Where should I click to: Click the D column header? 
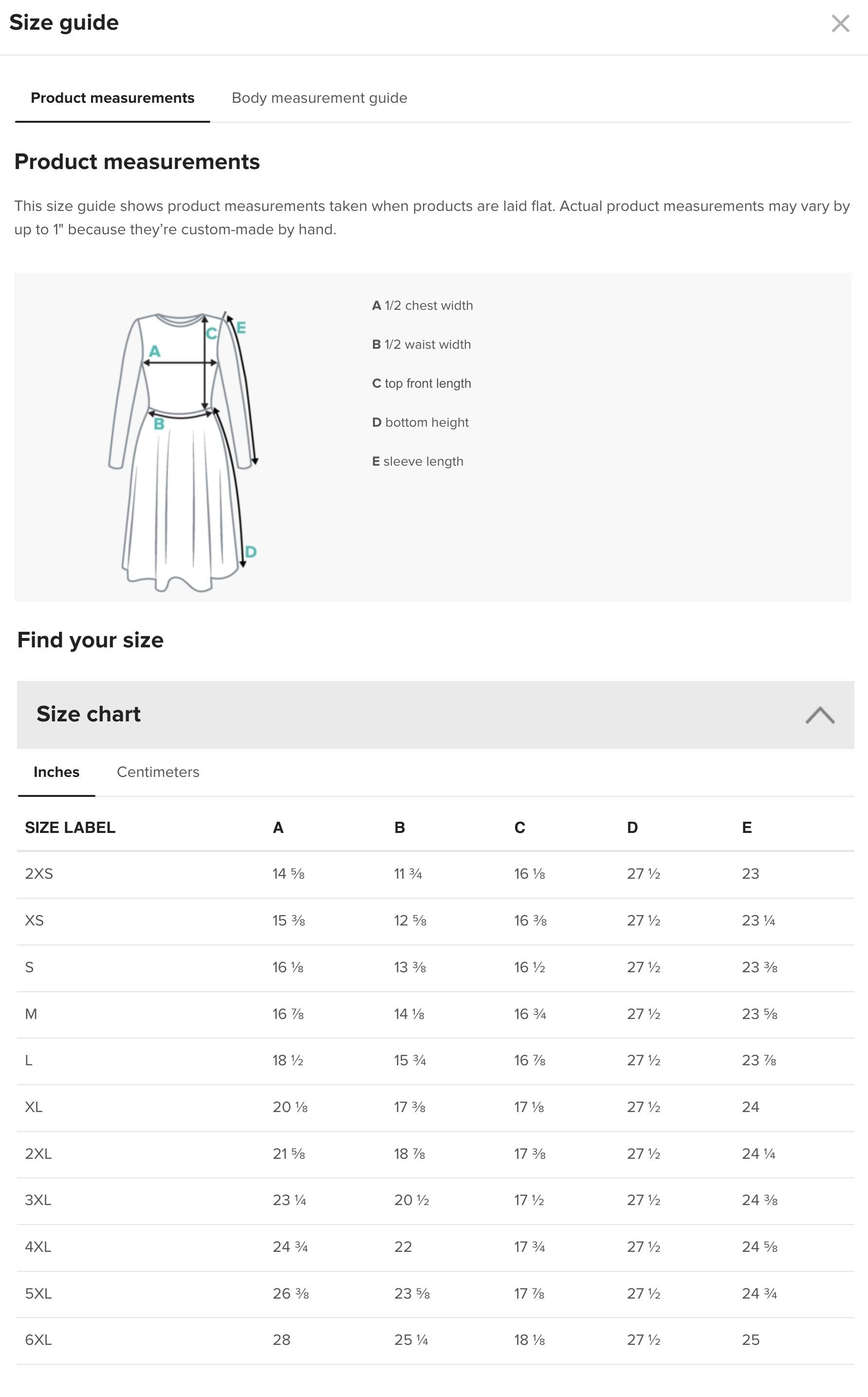[x=632, y=828]
